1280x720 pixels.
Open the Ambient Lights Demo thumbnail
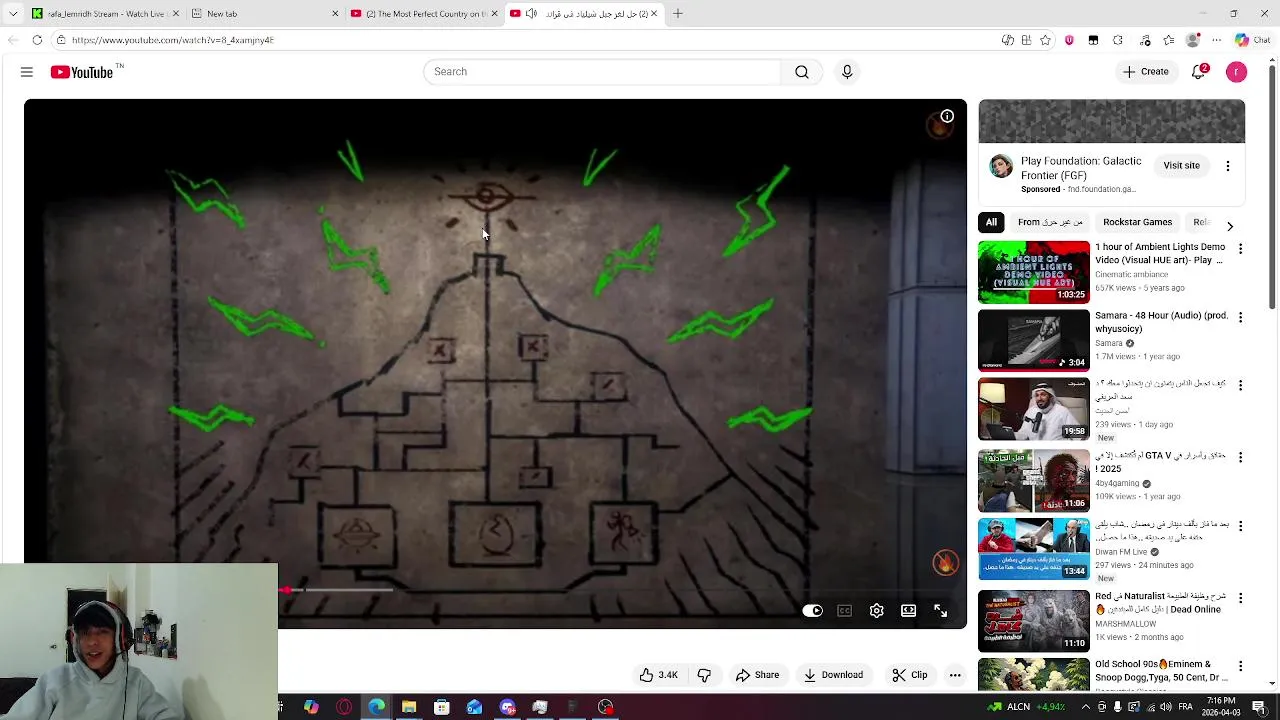[x=1033, y=272]
